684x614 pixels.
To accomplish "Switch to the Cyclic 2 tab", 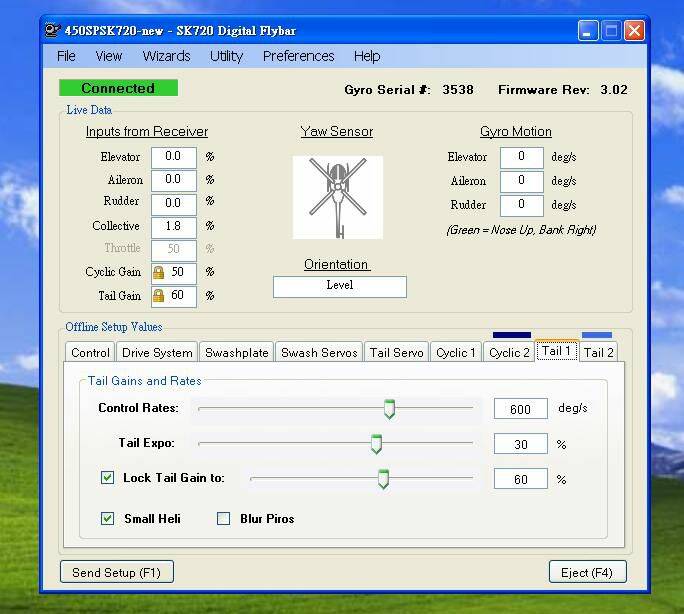I will (x=509, y=352).
